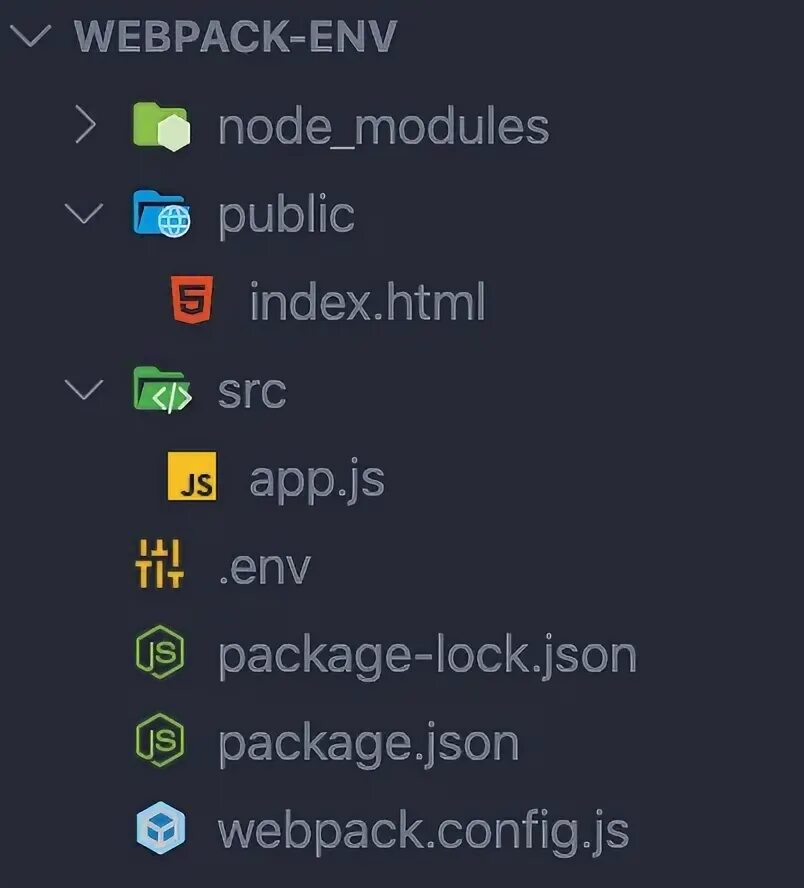Click the node_modules folder icon
This screenshot has width=804, height=888.
162,126
